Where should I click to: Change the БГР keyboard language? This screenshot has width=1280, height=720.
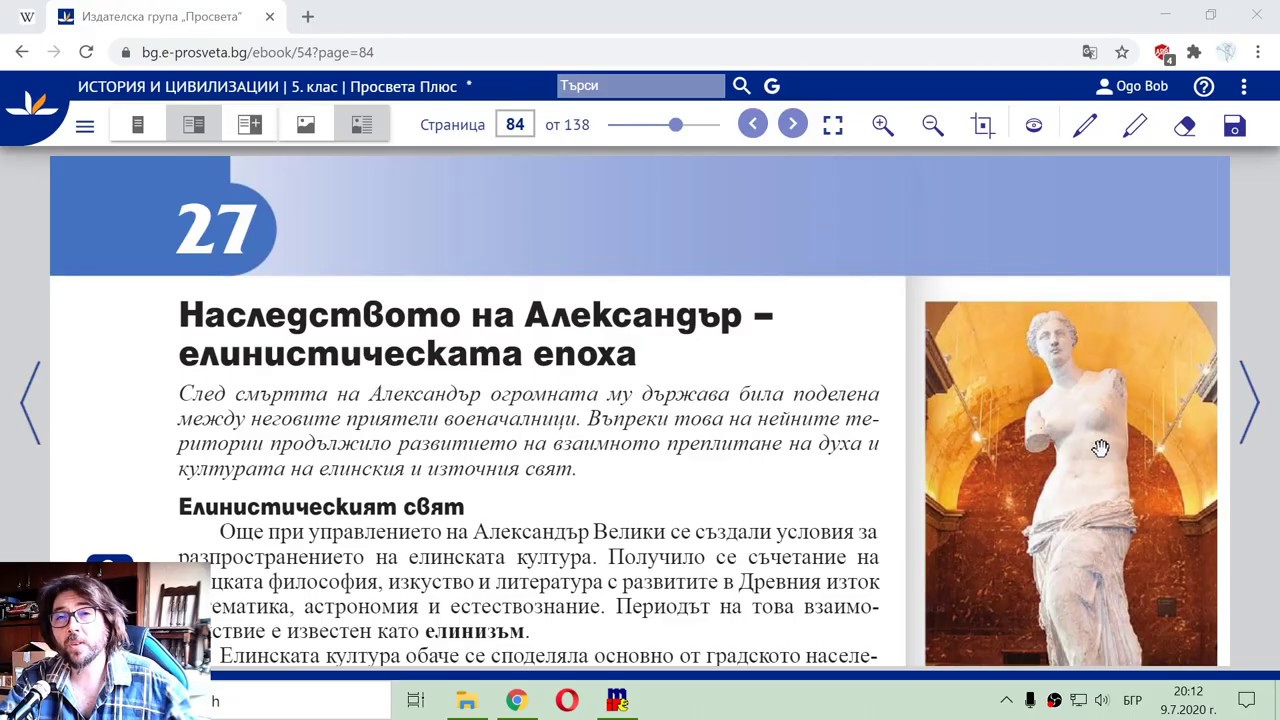1133,700
